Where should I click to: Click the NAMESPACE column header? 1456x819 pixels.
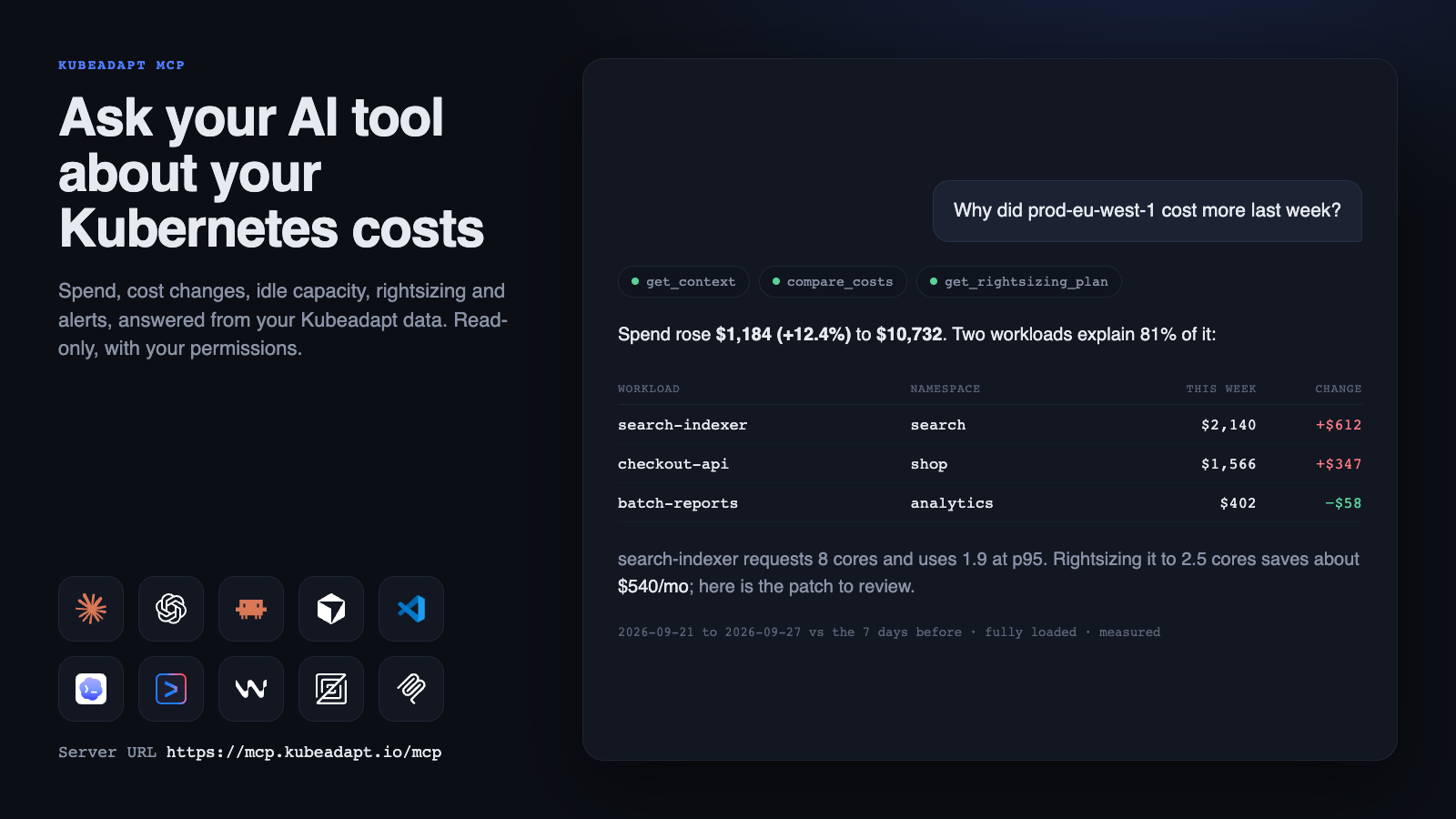click(x=945, y=389)
